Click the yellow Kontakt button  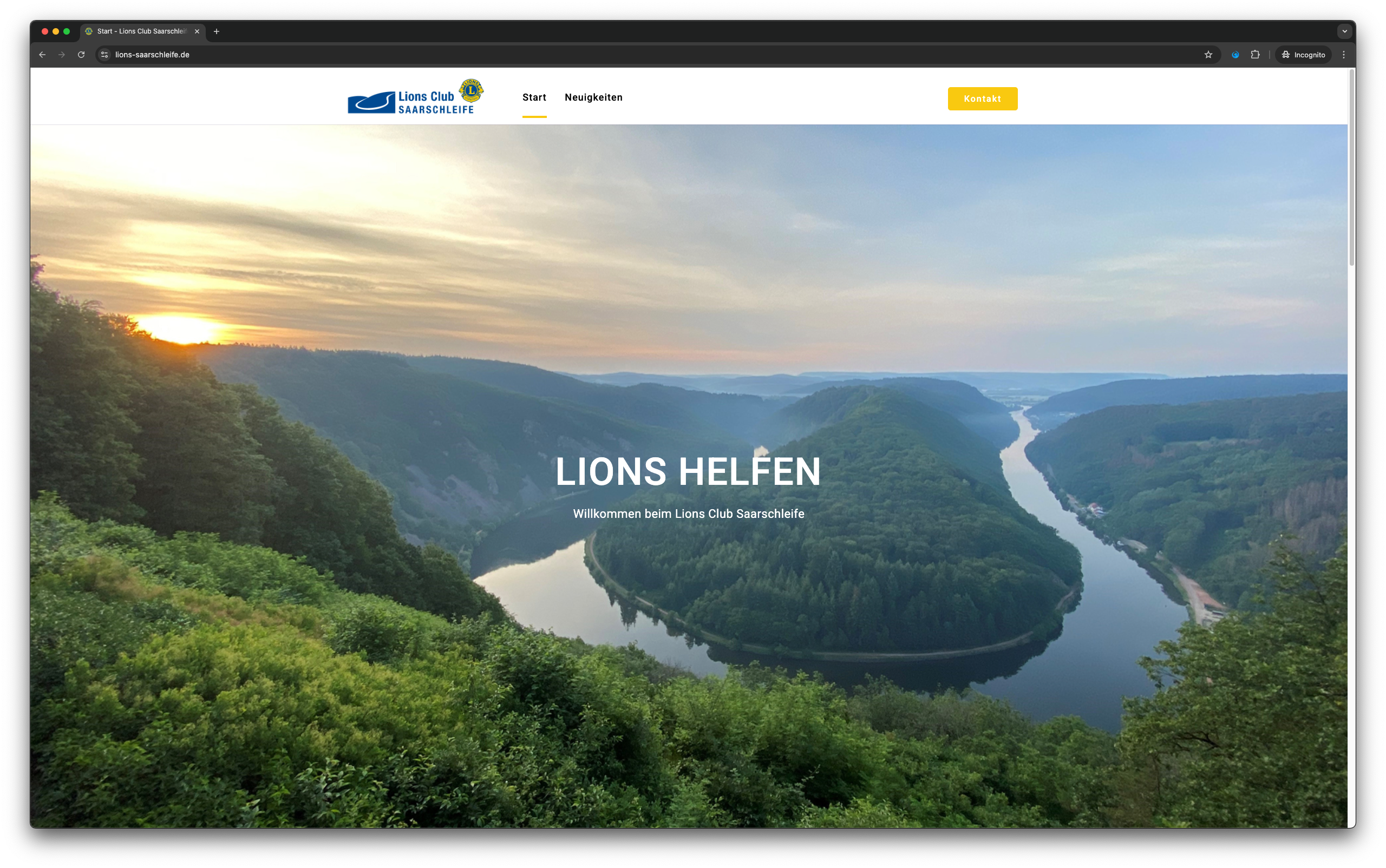coord(982,98)
